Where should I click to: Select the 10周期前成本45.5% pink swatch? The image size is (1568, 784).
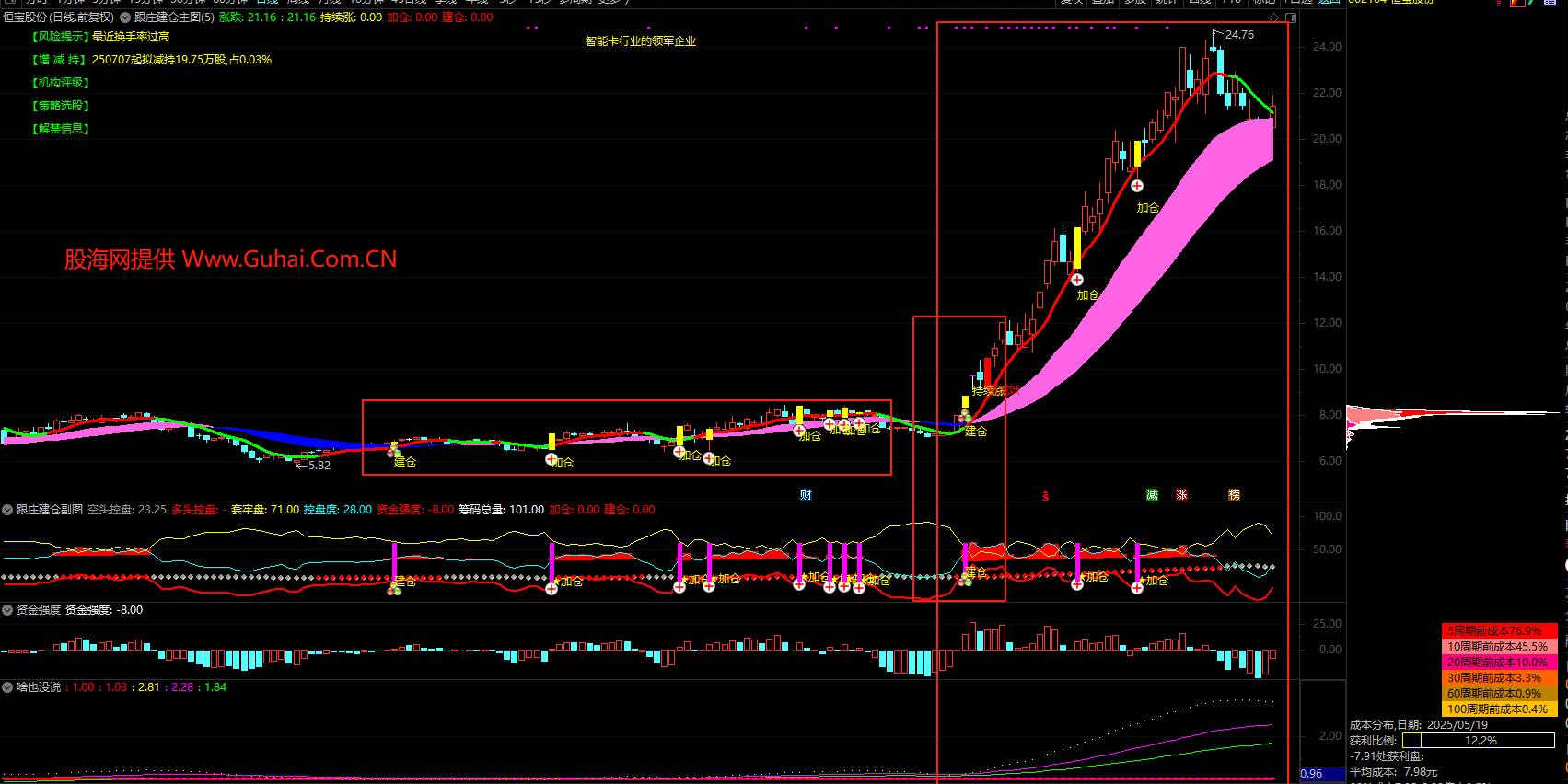tap(1499, 647)
